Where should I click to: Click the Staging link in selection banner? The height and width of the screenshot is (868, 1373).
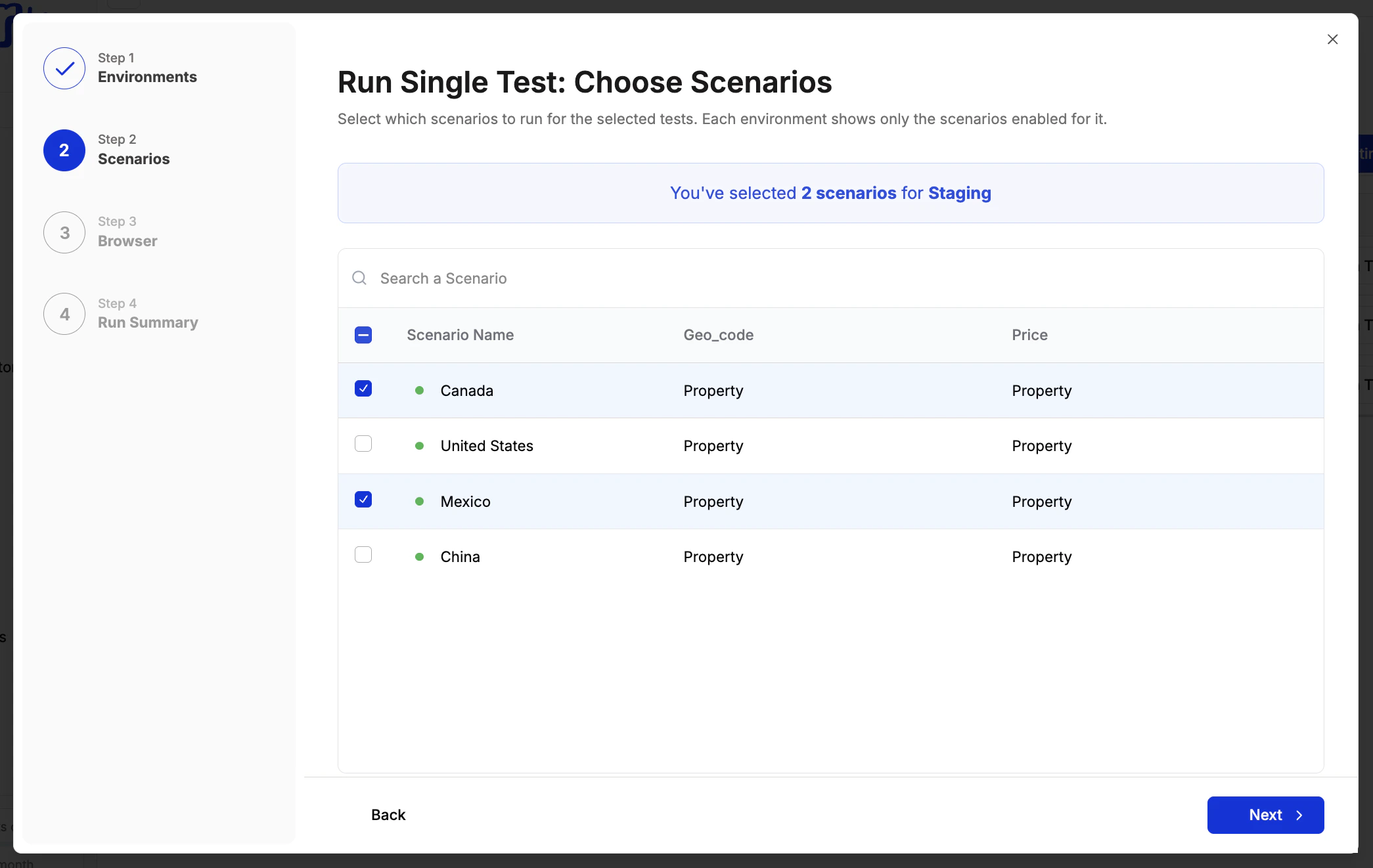[959, 193]
